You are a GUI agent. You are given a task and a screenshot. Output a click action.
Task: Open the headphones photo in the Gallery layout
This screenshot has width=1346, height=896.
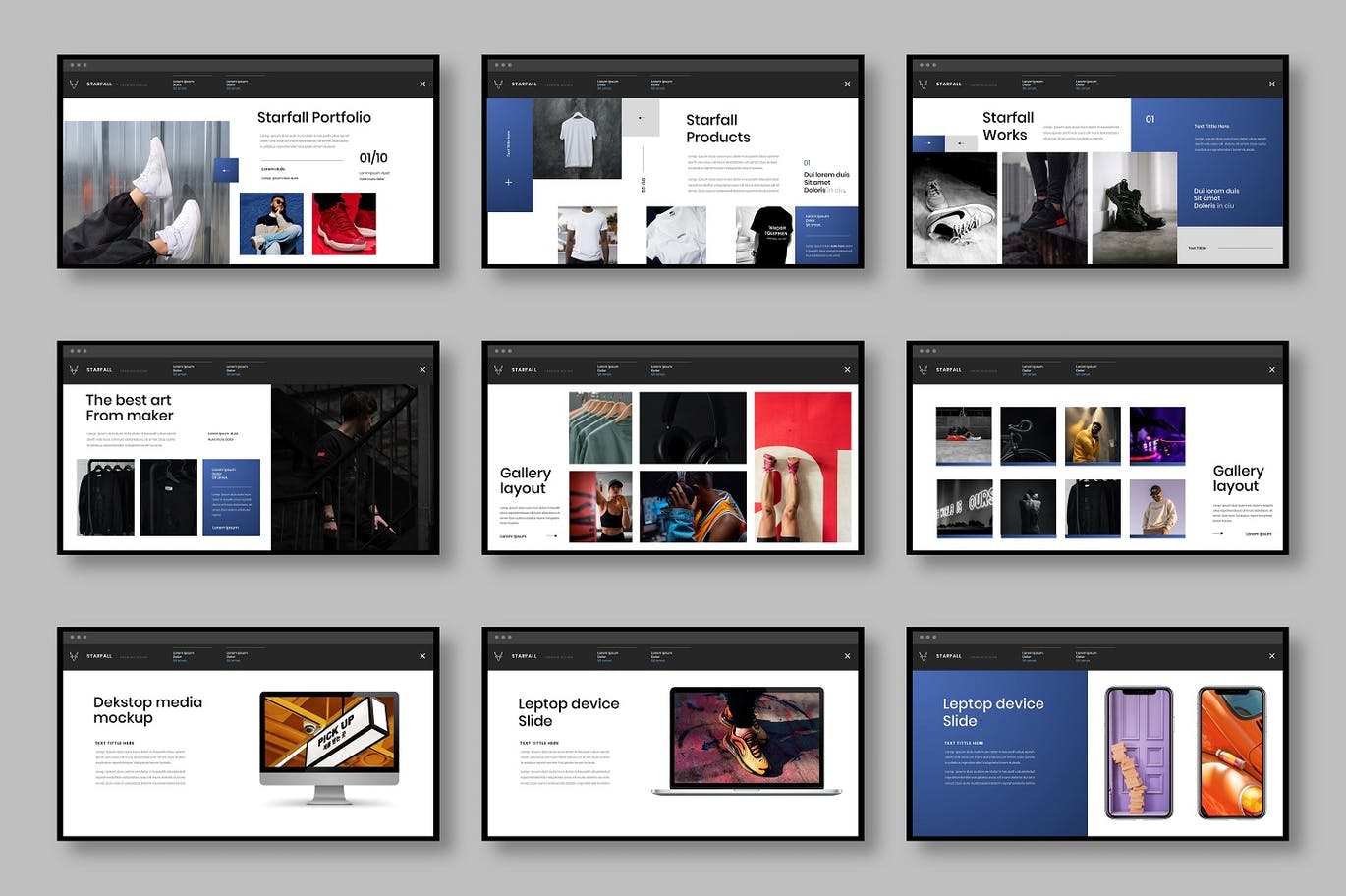pyautogui.click(x=693, y=427)
